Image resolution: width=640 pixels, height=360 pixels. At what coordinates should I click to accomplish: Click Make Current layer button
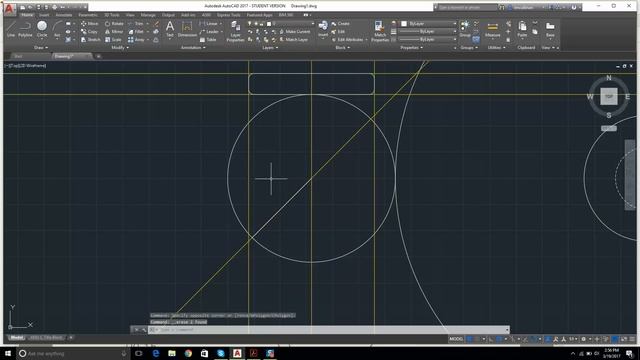(295, 31)
